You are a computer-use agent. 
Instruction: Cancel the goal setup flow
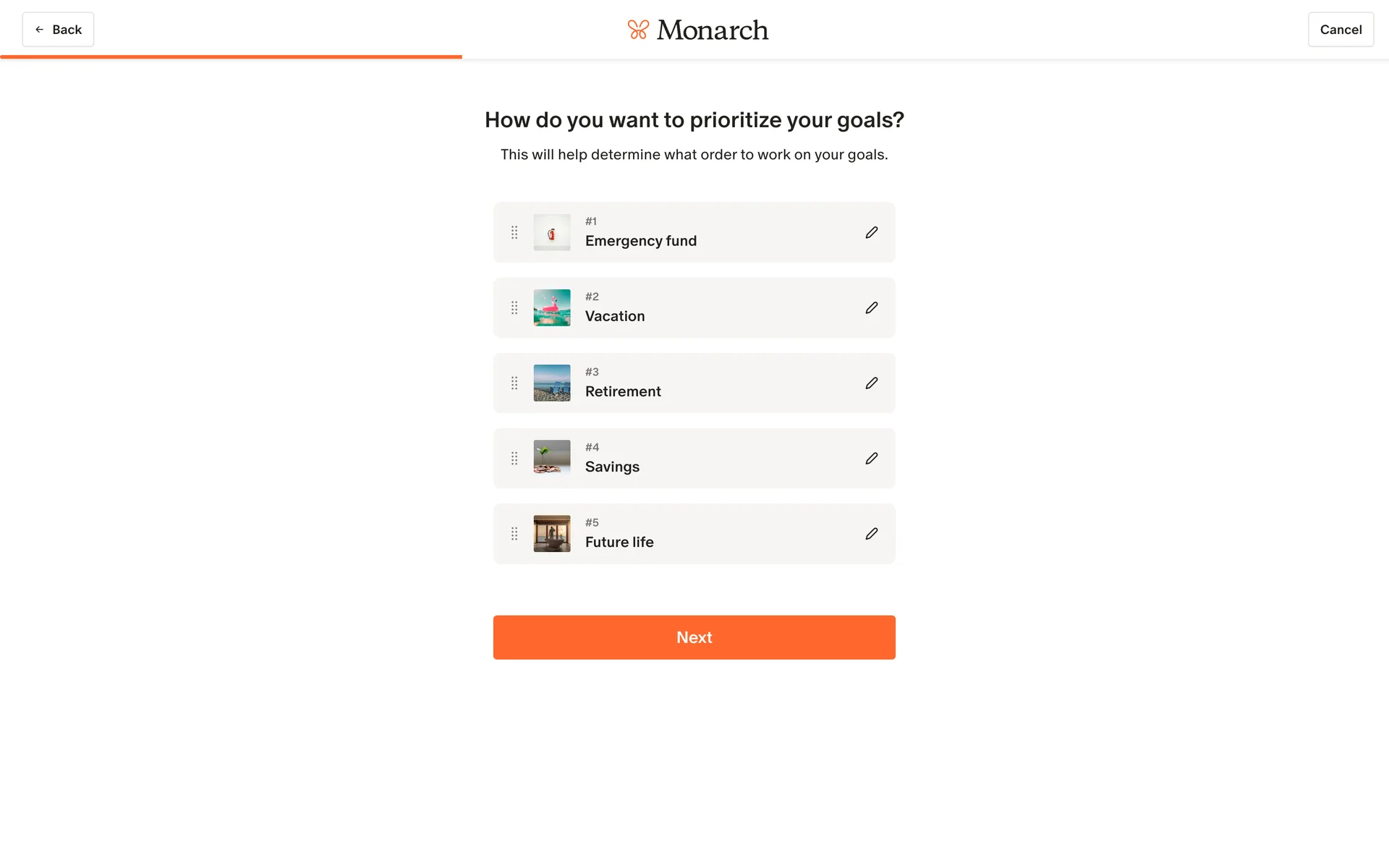(1340, 30)
